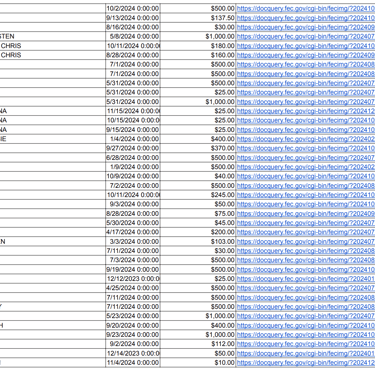The image size is (375, 375).
Task: Click the 11/4/2024 0:00:00 date cell
Action: pyautogui.click(x=133, y=363)
